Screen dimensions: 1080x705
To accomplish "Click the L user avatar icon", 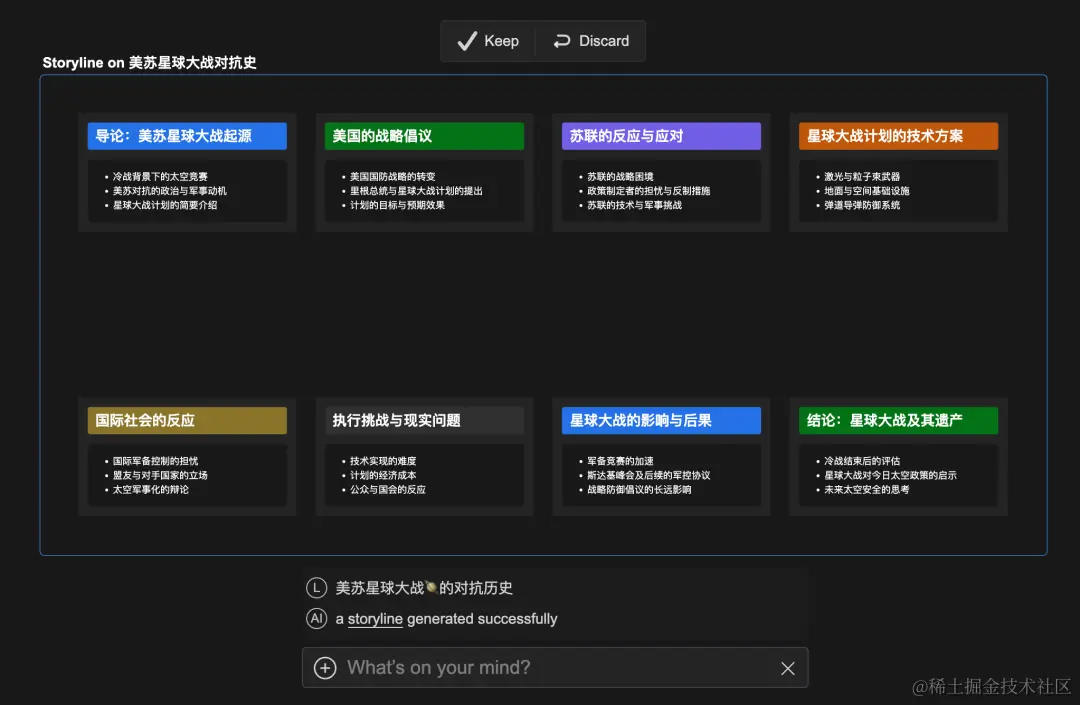I will point(316,588).
